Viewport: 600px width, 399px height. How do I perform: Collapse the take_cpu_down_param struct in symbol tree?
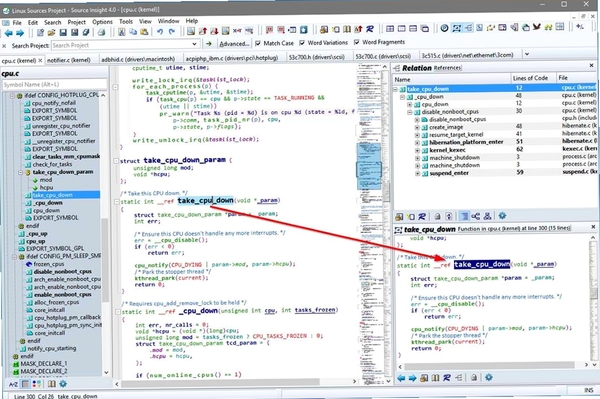[x=21, y=172]
